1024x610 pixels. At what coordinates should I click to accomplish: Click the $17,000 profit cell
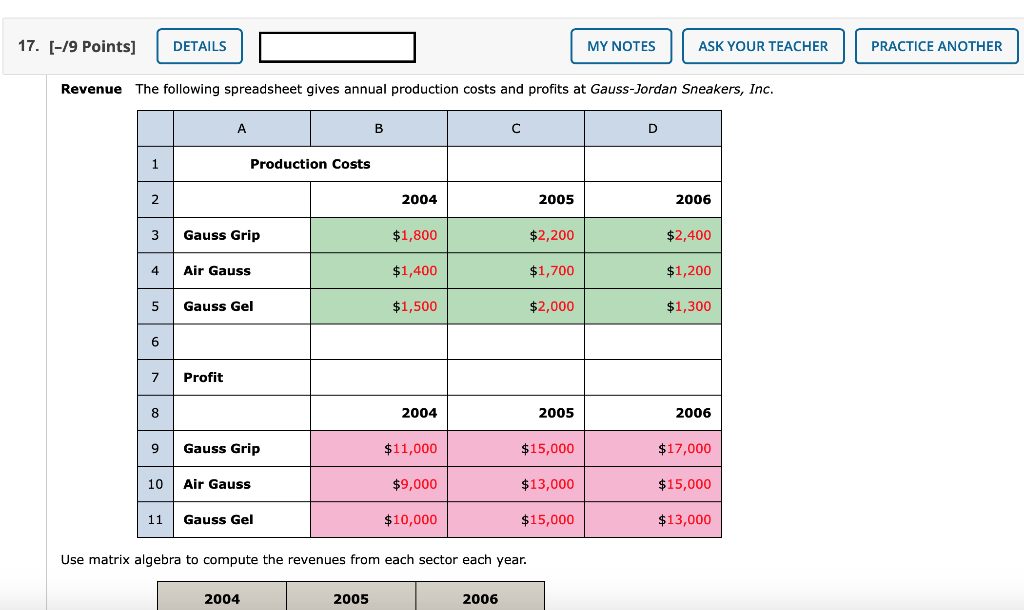click(x=653, y=449)
